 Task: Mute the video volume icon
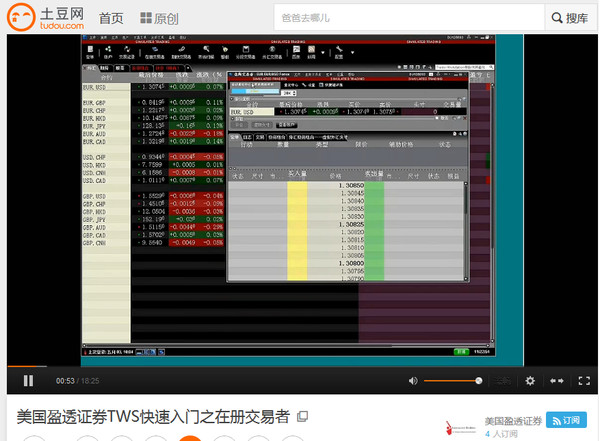(x=413, y=381)
